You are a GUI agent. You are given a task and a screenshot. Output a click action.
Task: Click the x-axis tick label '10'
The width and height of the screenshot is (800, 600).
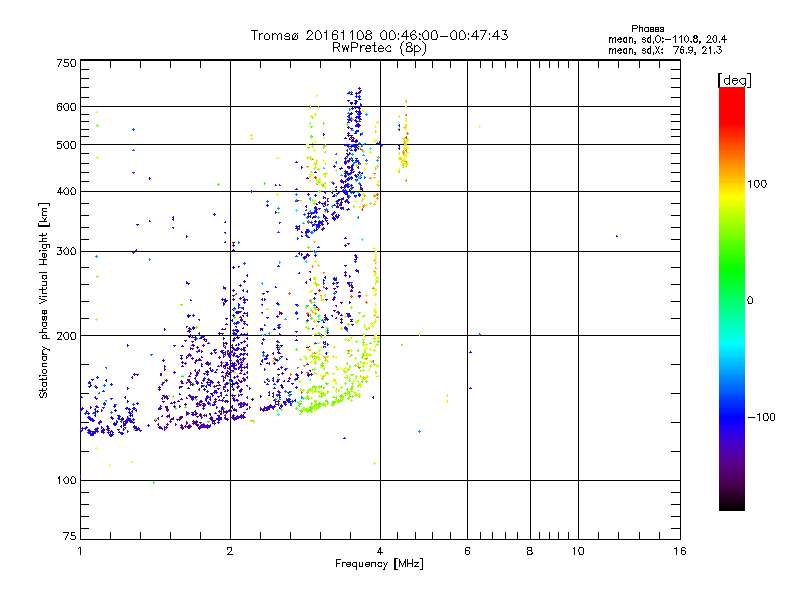(x=578, y=551)
